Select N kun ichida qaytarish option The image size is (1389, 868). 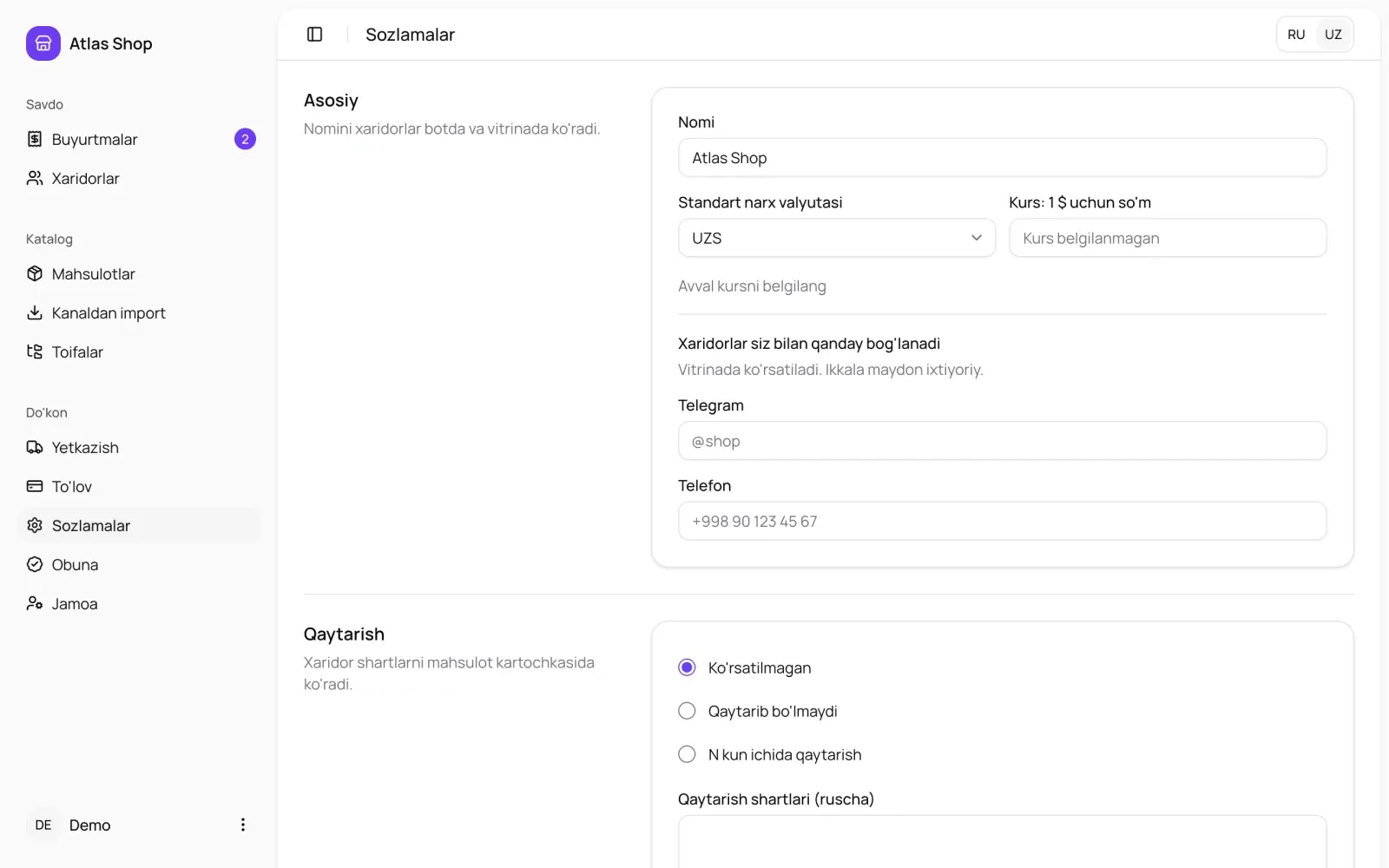pyautogui.click(x=687, y=754)
